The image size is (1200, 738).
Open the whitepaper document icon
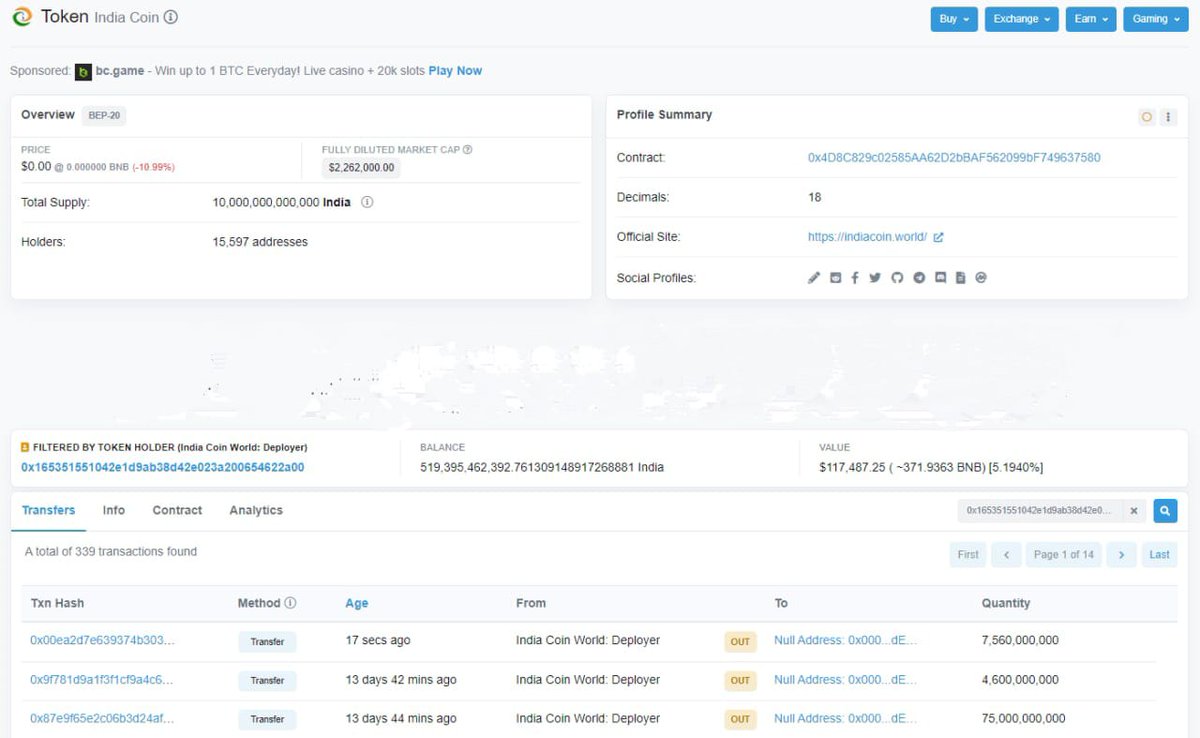click(x=960, y=278)
